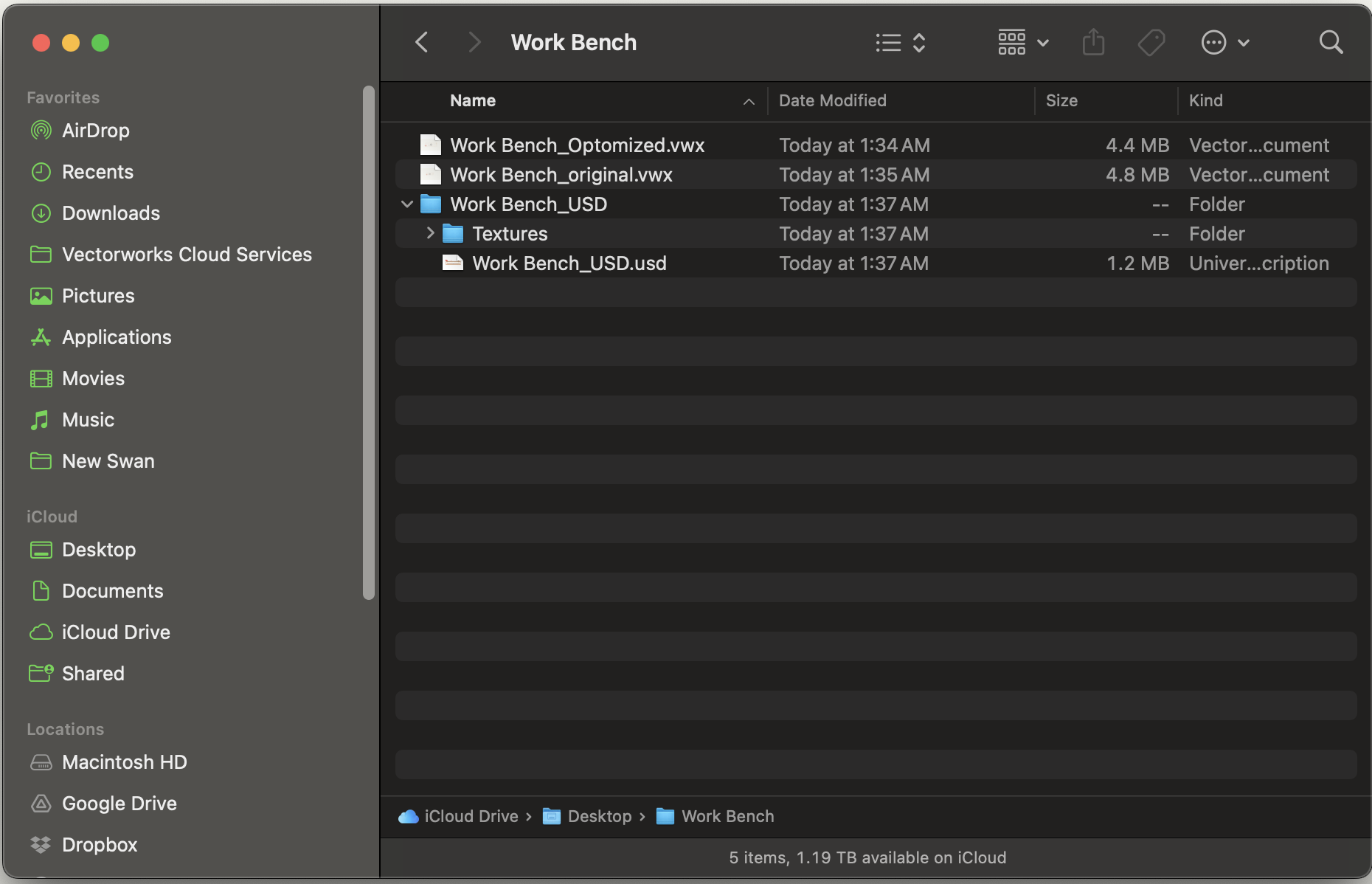
Task: Click the Tags icon in the toolbar
Action: (1151, 42)
